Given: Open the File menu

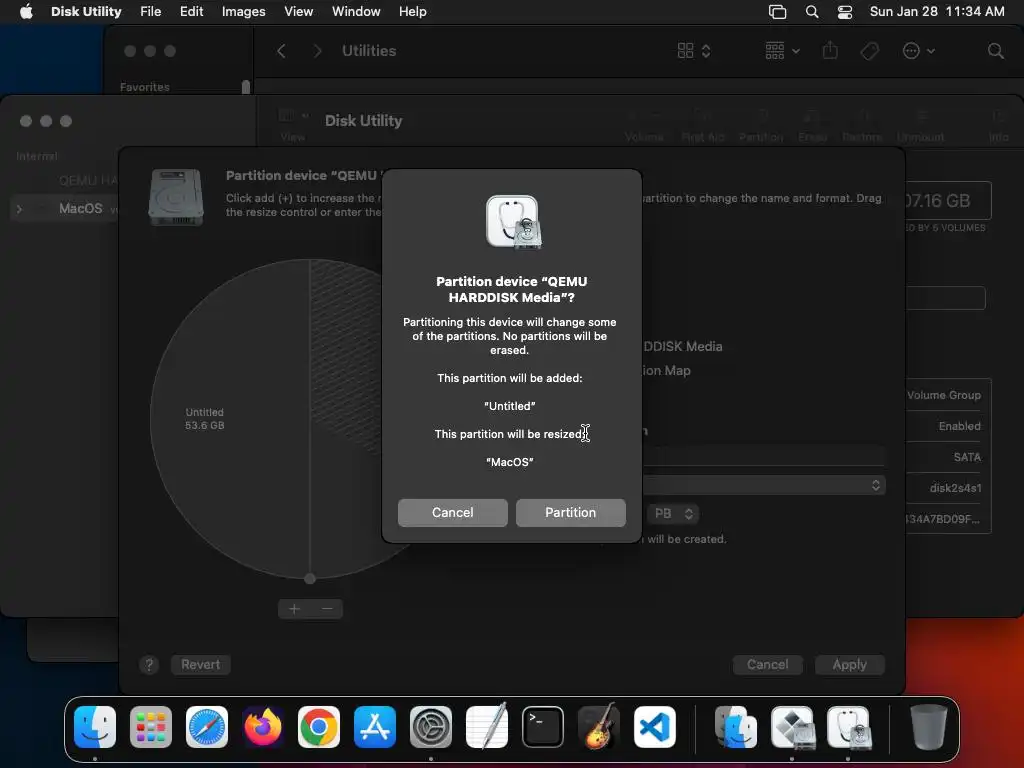Looking at the screenshot, I should coord(150,11).
